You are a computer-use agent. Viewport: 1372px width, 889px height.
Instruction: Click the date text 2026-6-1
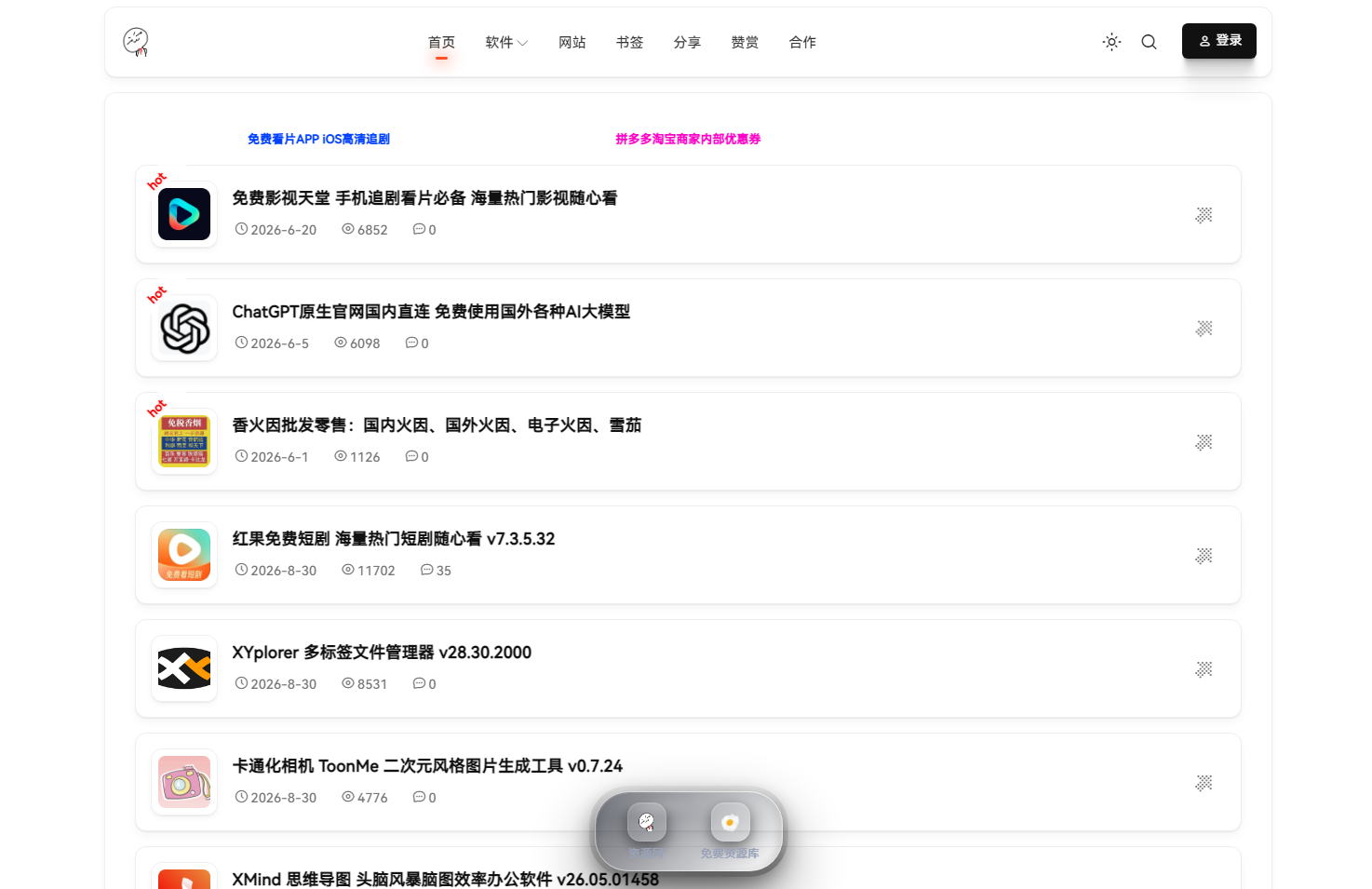pyautogui.click(x=280, y=457)
